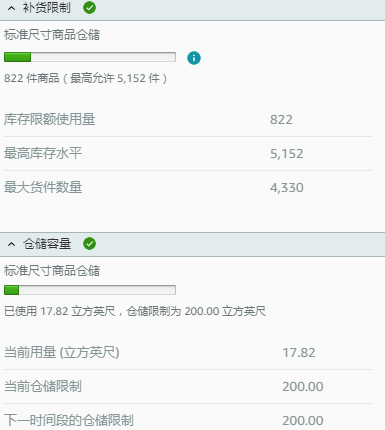Screen dimensions: 385x430
Task: Select the 下一时间段的仓储限制 row
Action: (x=188, y=417)
